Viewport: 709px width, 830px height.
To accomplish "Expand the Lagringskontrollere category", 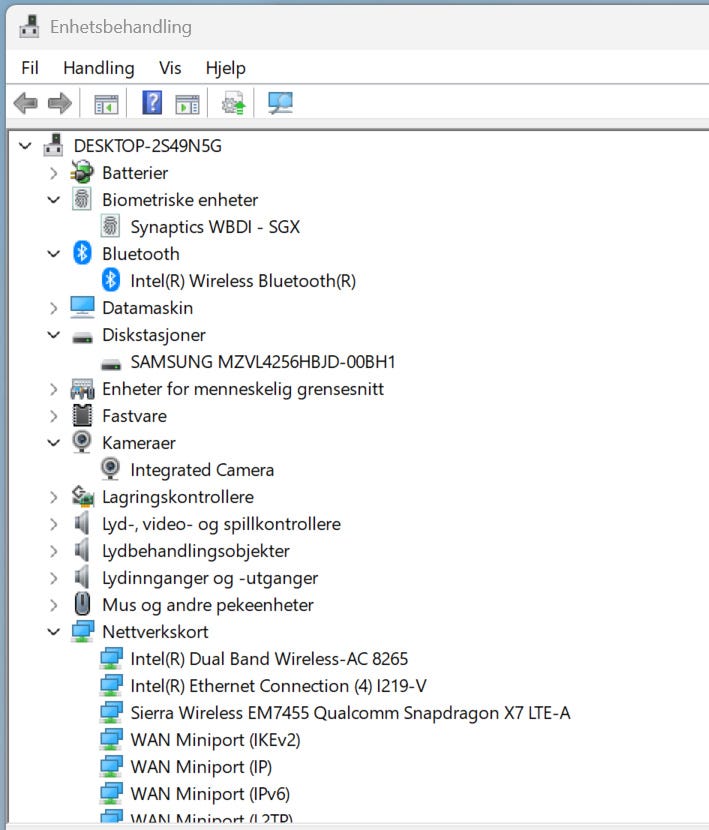I will coord(53,497).
